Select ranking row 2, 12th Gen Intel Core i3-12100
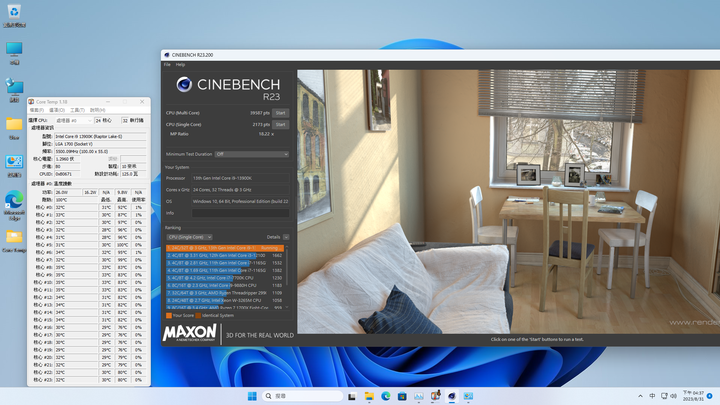Viewport: 720px width, 405px height. point(225,255)
